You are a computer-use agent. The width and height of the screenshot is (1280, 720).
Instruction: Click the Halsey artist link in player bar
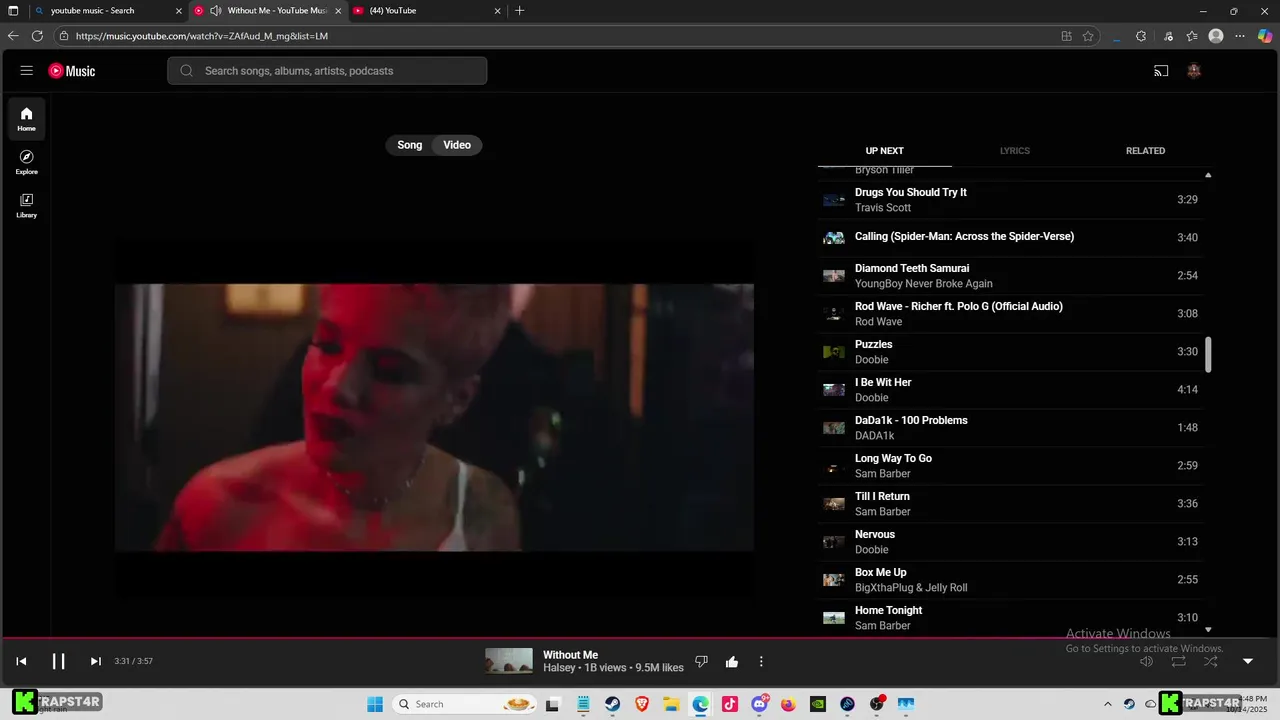pyautogui.click(x=559, y=668)
